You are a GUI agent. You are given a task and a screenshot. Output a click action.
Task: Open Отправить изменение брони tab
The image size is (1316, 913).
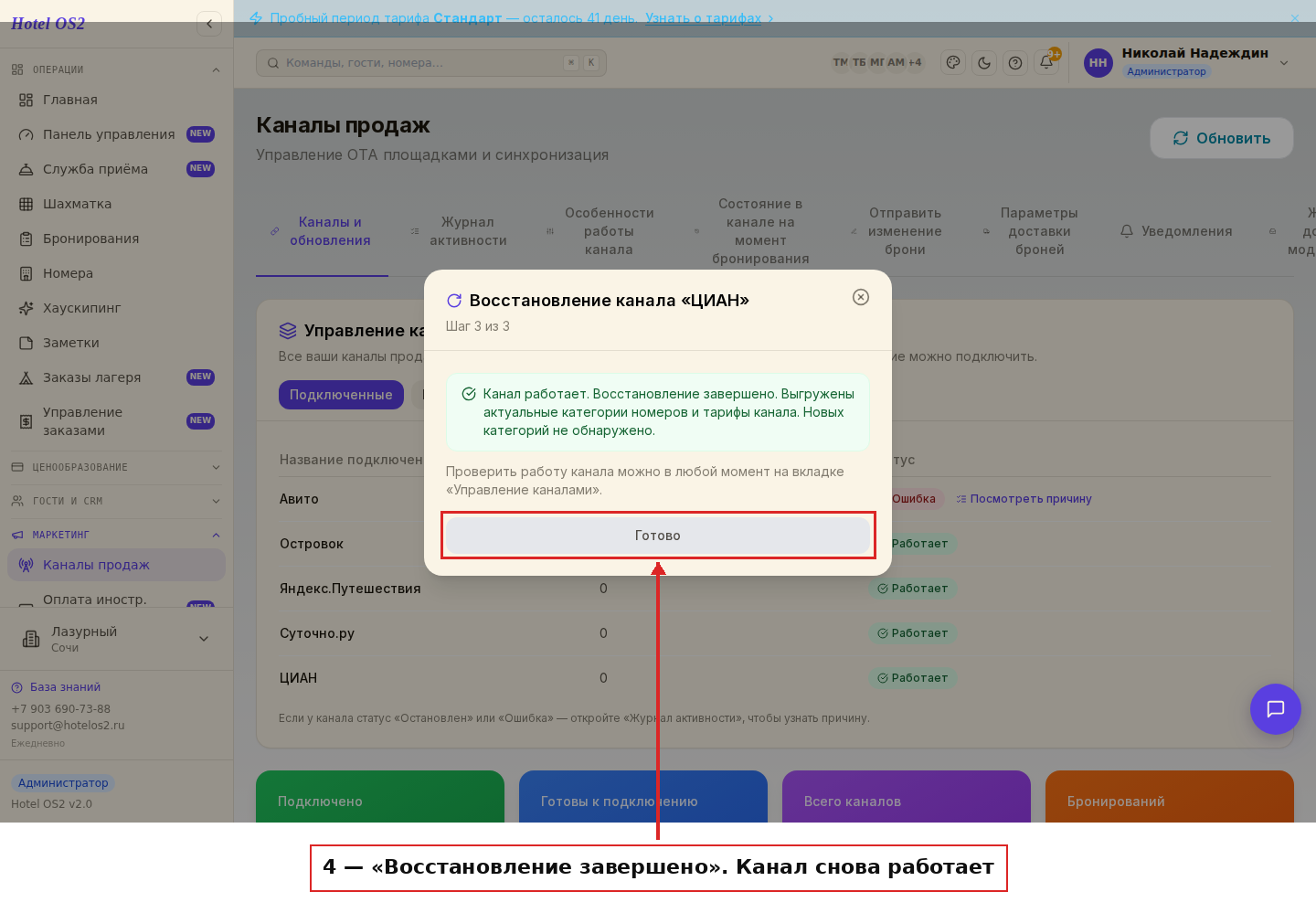[897, 231]
